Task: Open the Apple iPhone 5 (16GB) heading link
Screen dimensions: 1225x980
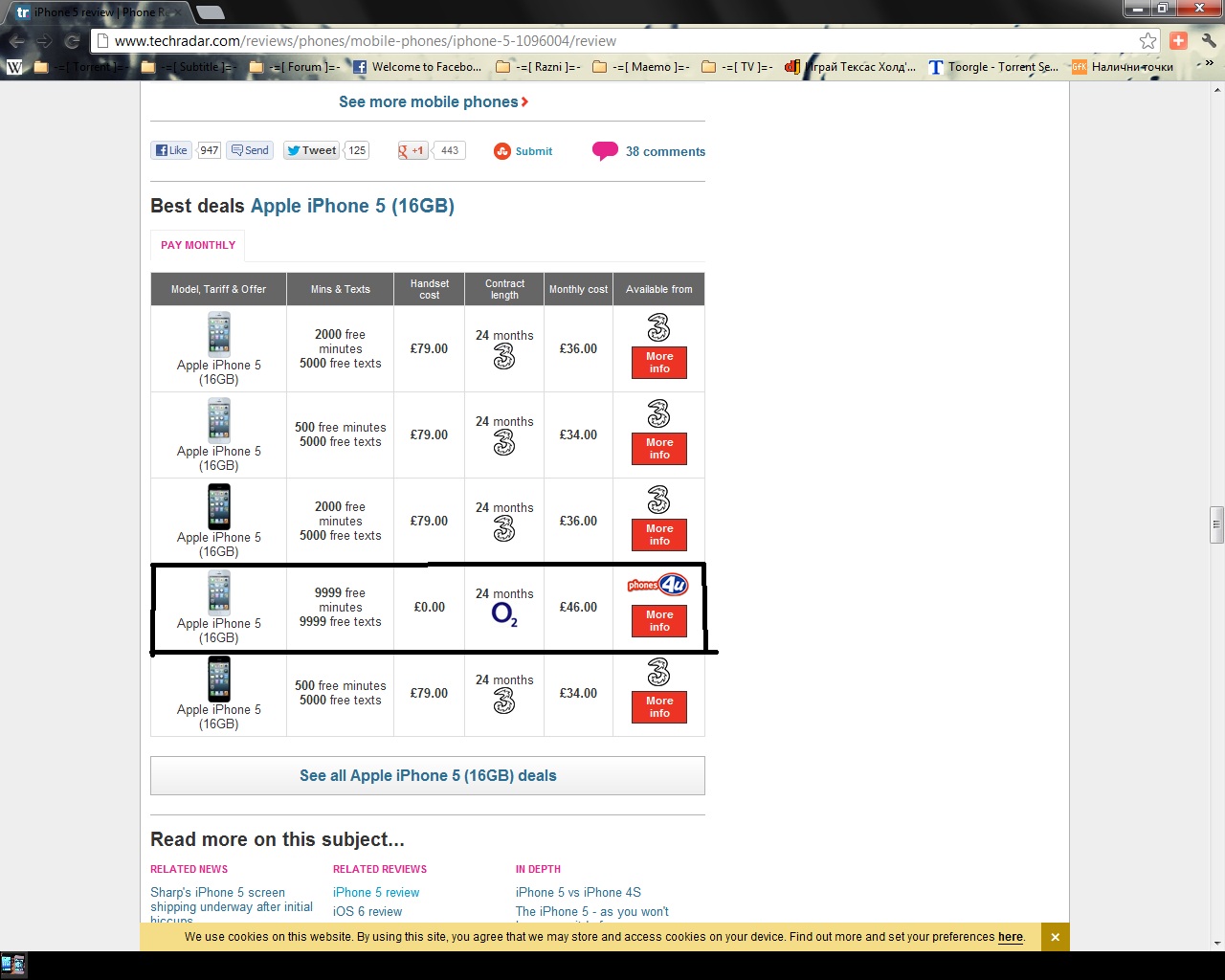Action: 352,206
